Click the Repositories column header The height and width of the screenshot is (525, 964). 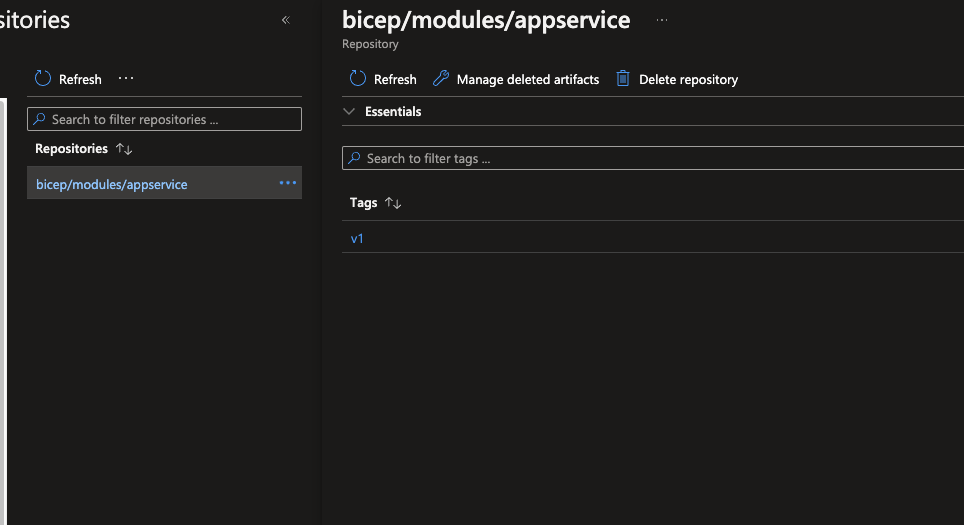click(71, 149)
